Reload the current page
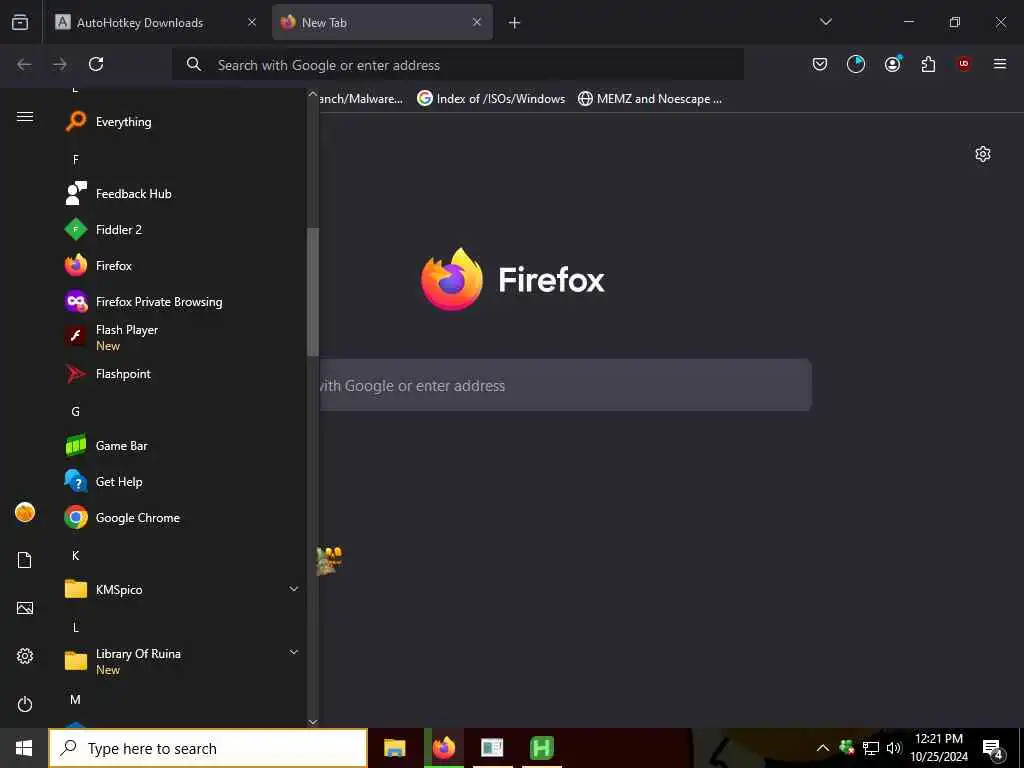Screen dimensions: 1024x768 (x=96, y=64)
